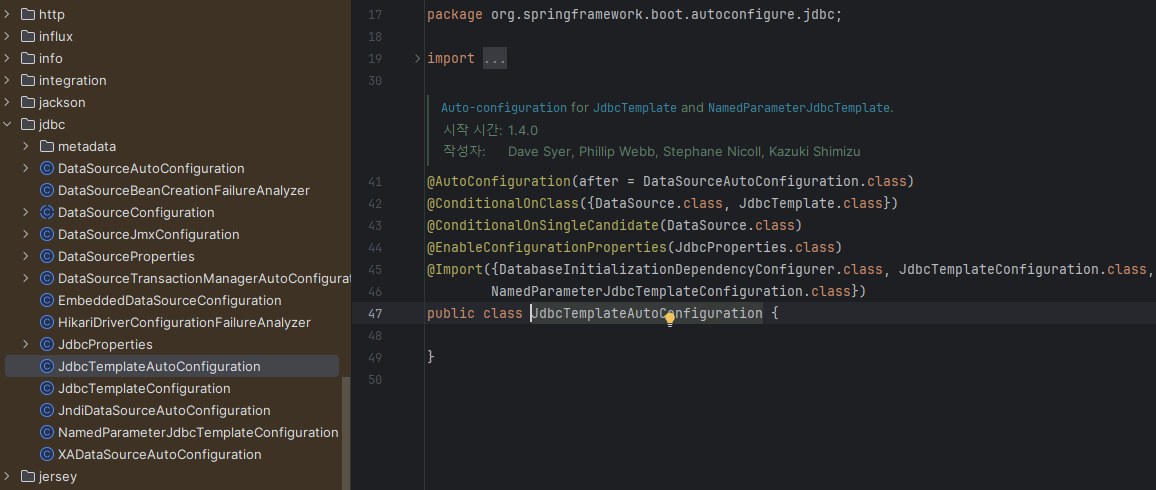Image resolution: width=1156 pixels, height=490 pixels.
Task: Click the info folder icon
Action: point(28,58)
